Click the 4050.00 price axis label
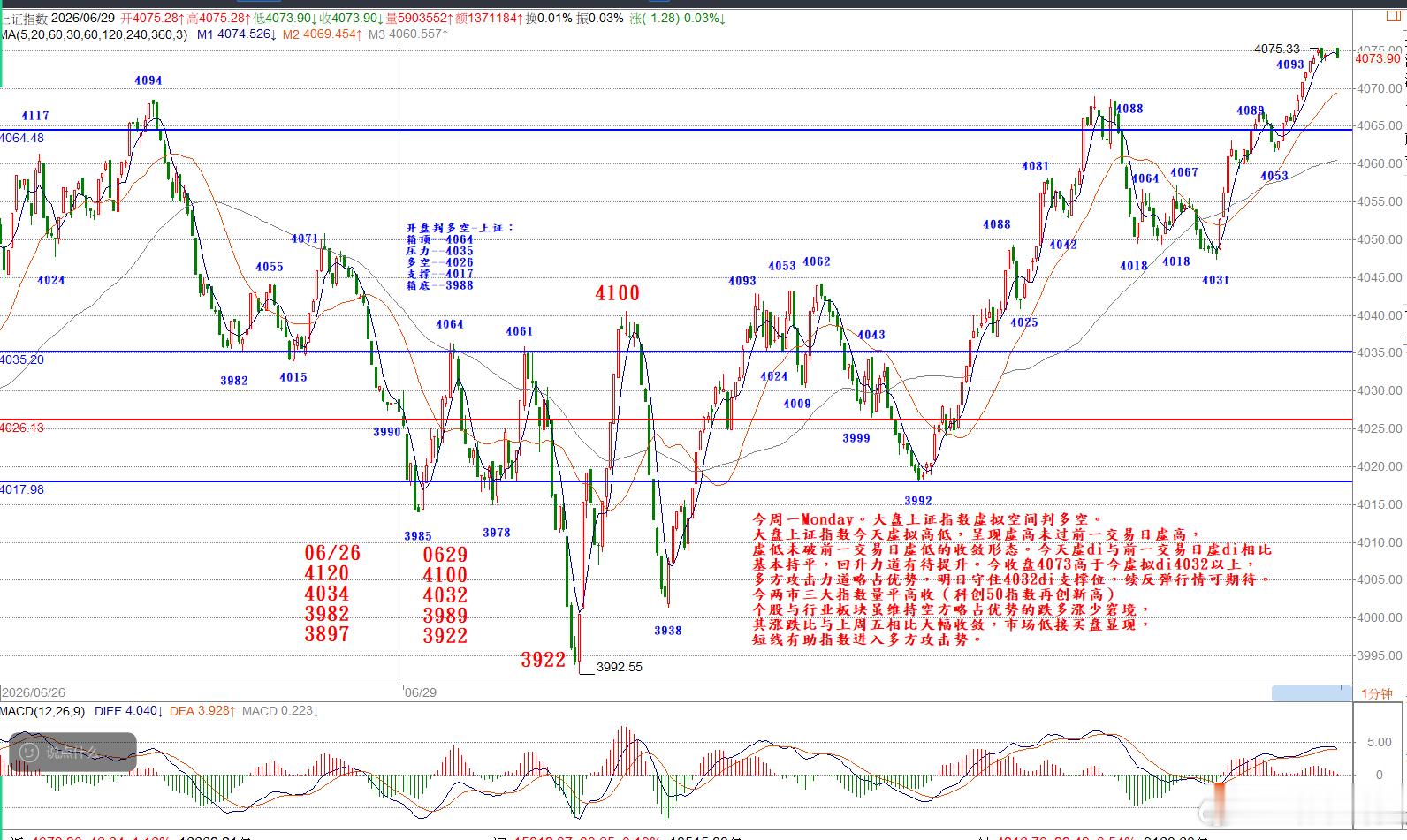 pos(1380,239)
